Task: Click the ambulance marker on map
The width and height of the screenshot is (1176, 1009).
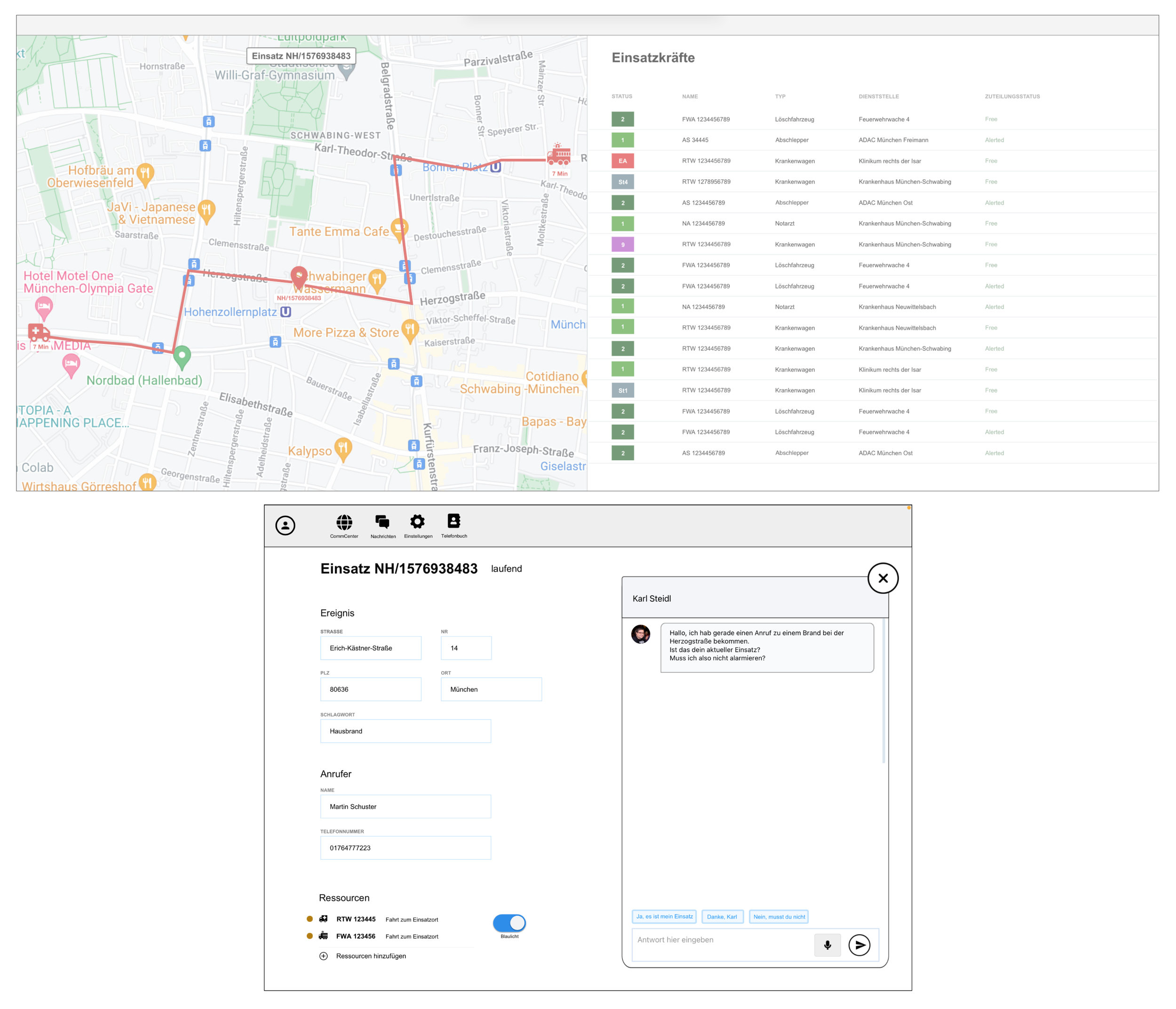Action: 39,332
